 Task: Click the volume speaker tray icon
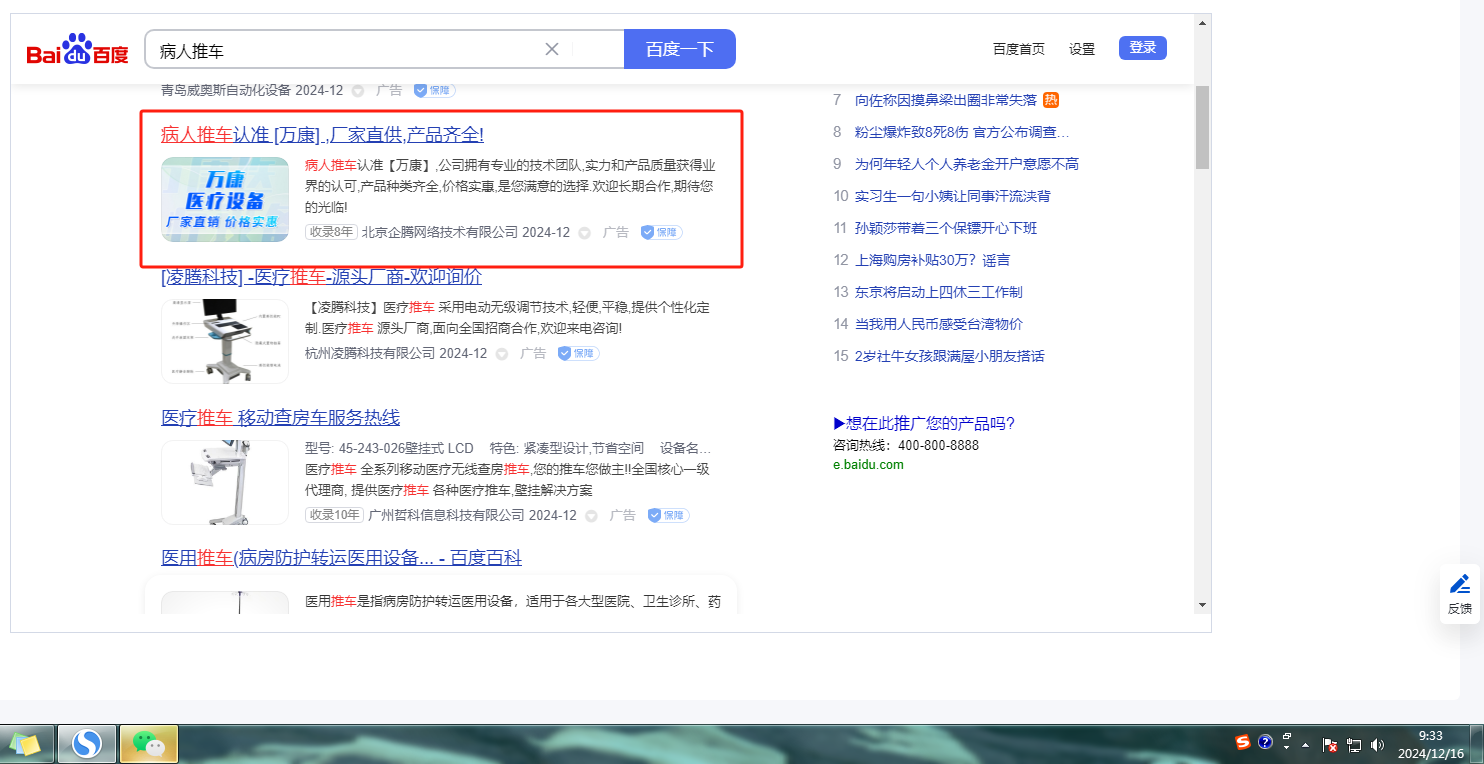click(1377, 744)
